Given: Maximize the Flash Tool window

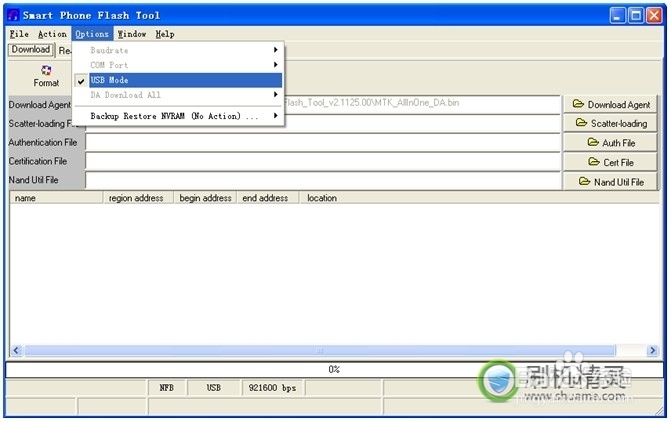Looking at the screenshot, I should click(636, 15).
